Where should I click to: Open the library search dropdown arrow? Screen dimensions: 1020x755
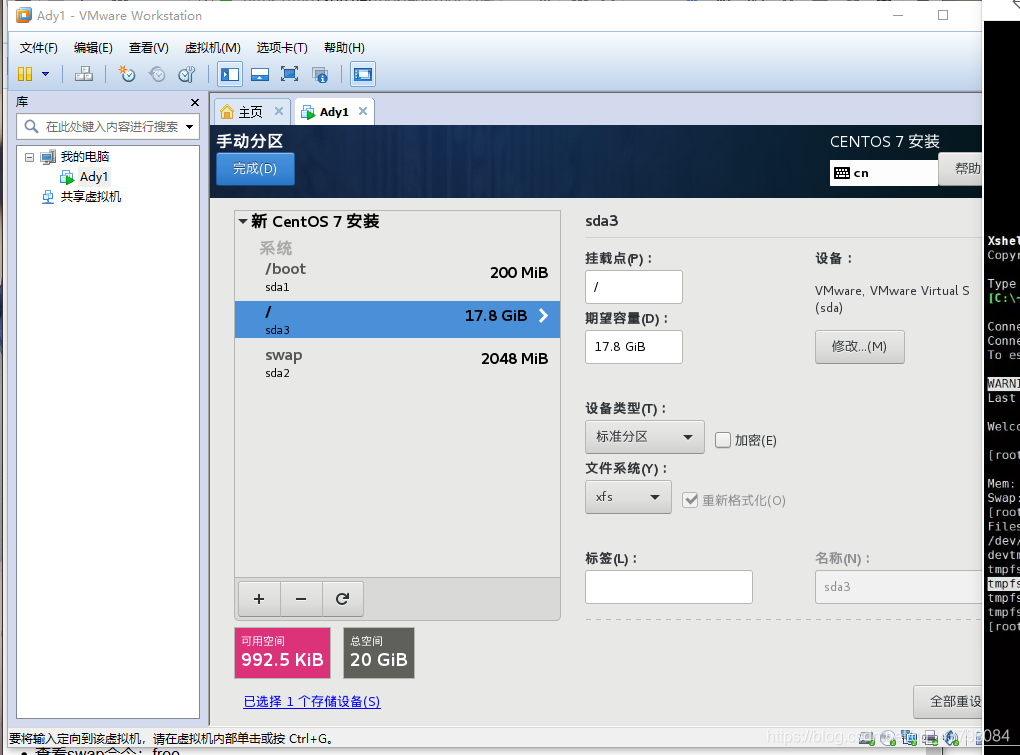click(x=189, y=127)
